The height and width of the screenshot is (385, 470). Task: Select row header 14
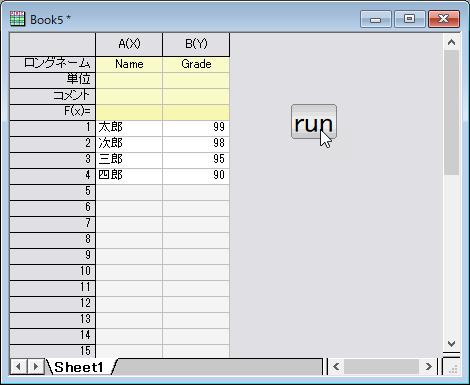53,336
